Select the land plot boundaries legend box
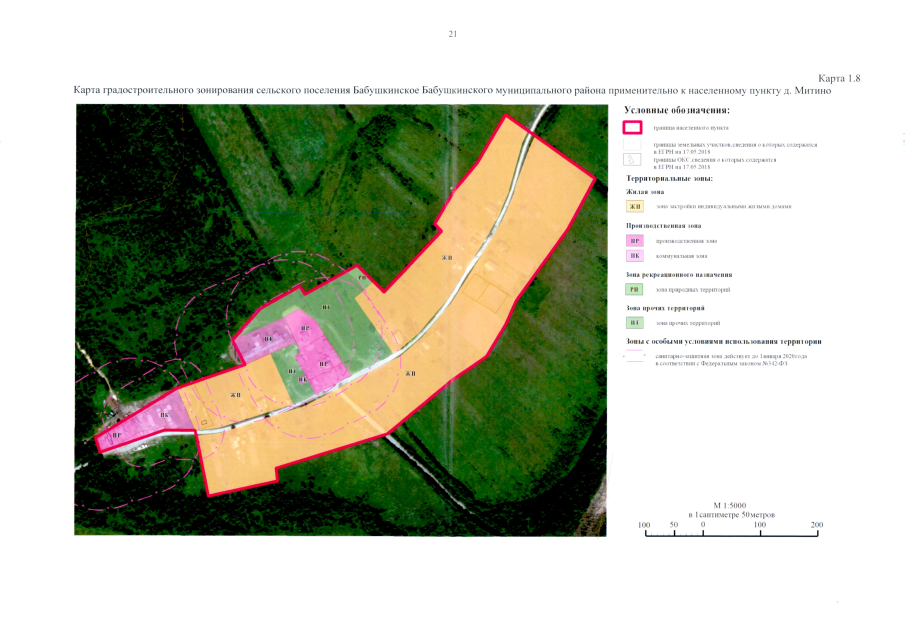Image resolution: width=905 pixels, height=640 pixels. [632, 146]
